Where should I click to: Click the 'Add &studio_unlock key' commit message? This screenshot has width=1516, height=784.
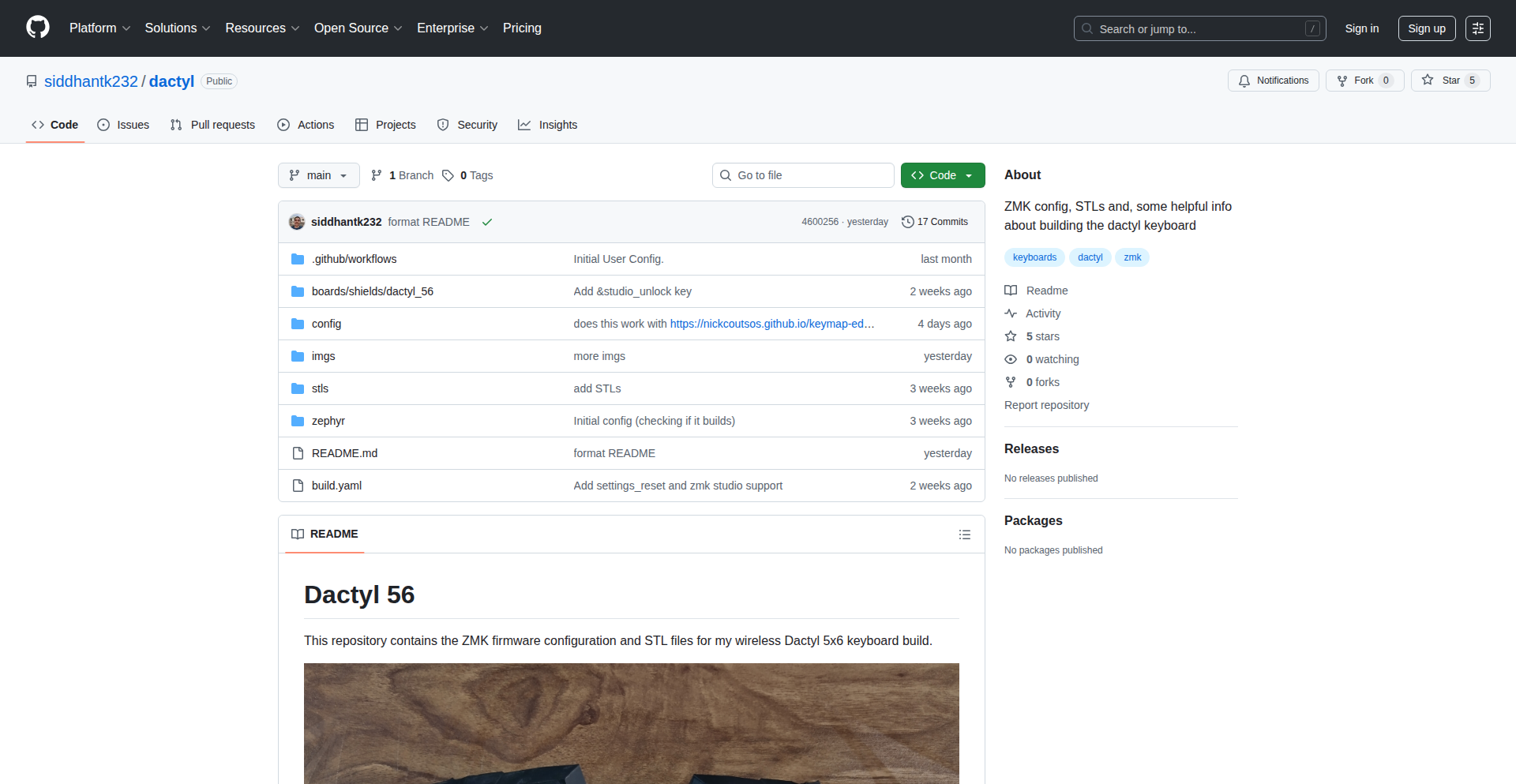(632, 291)
